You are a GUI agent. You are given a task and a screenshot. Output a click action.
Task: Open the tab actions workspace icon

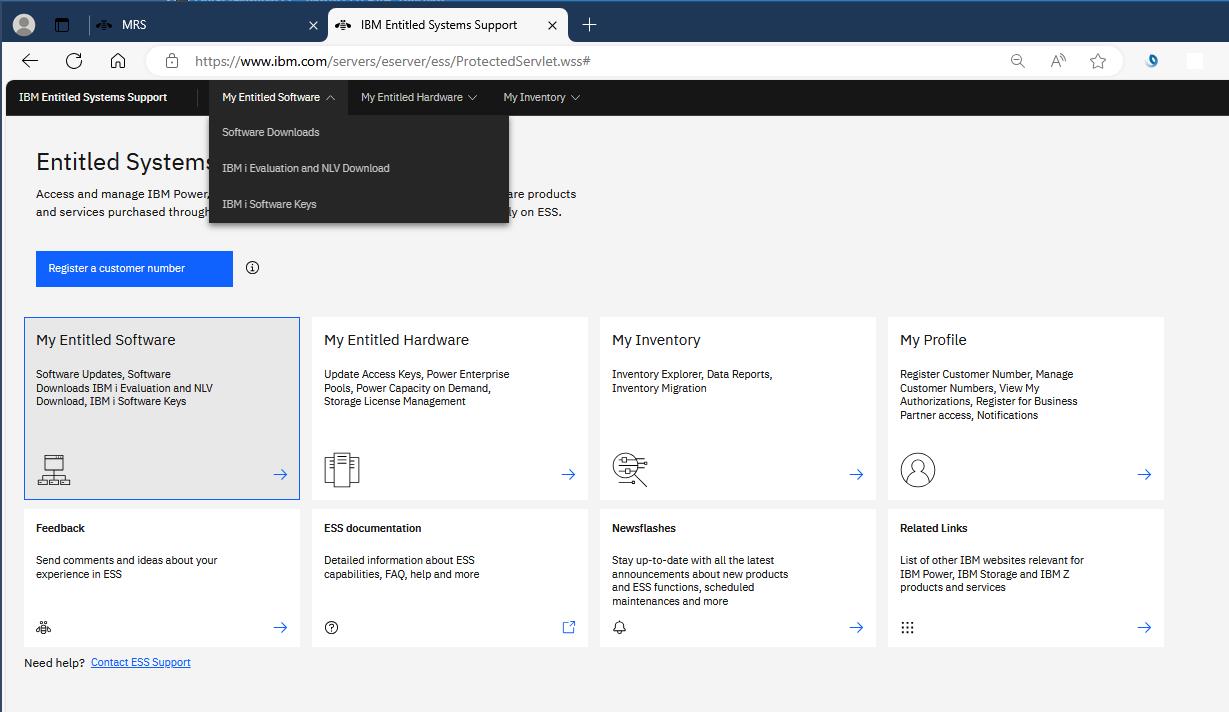(62, 25)
